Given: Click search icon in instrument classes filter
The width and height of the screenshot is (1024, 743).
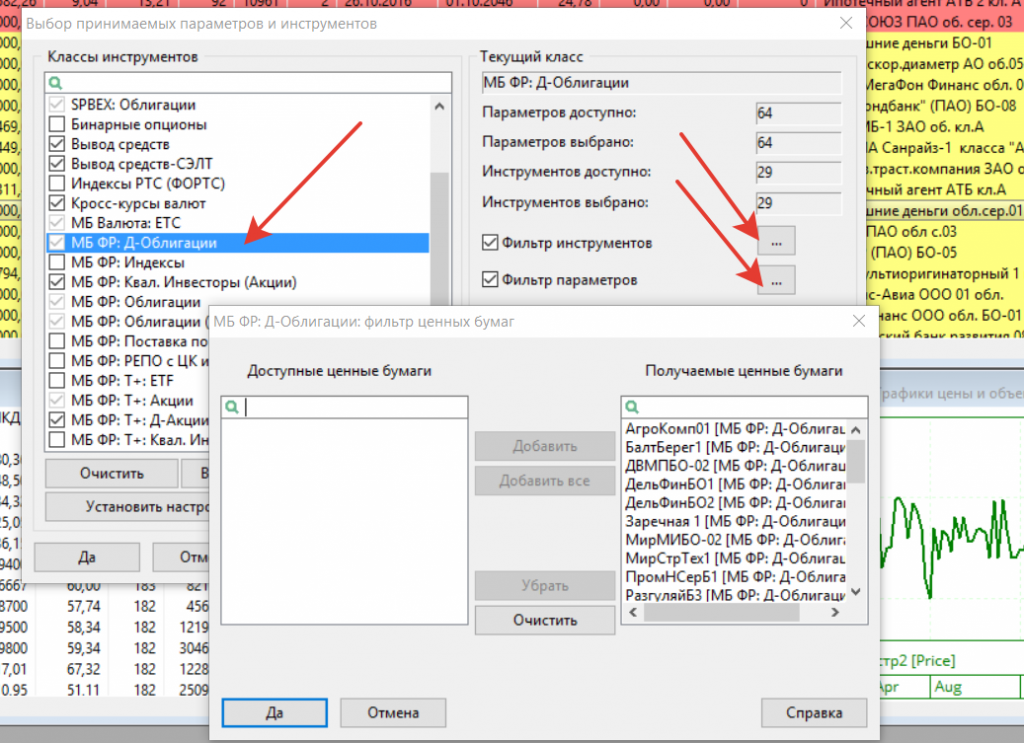Looking at the screenshot, I should tap(56, 84).
